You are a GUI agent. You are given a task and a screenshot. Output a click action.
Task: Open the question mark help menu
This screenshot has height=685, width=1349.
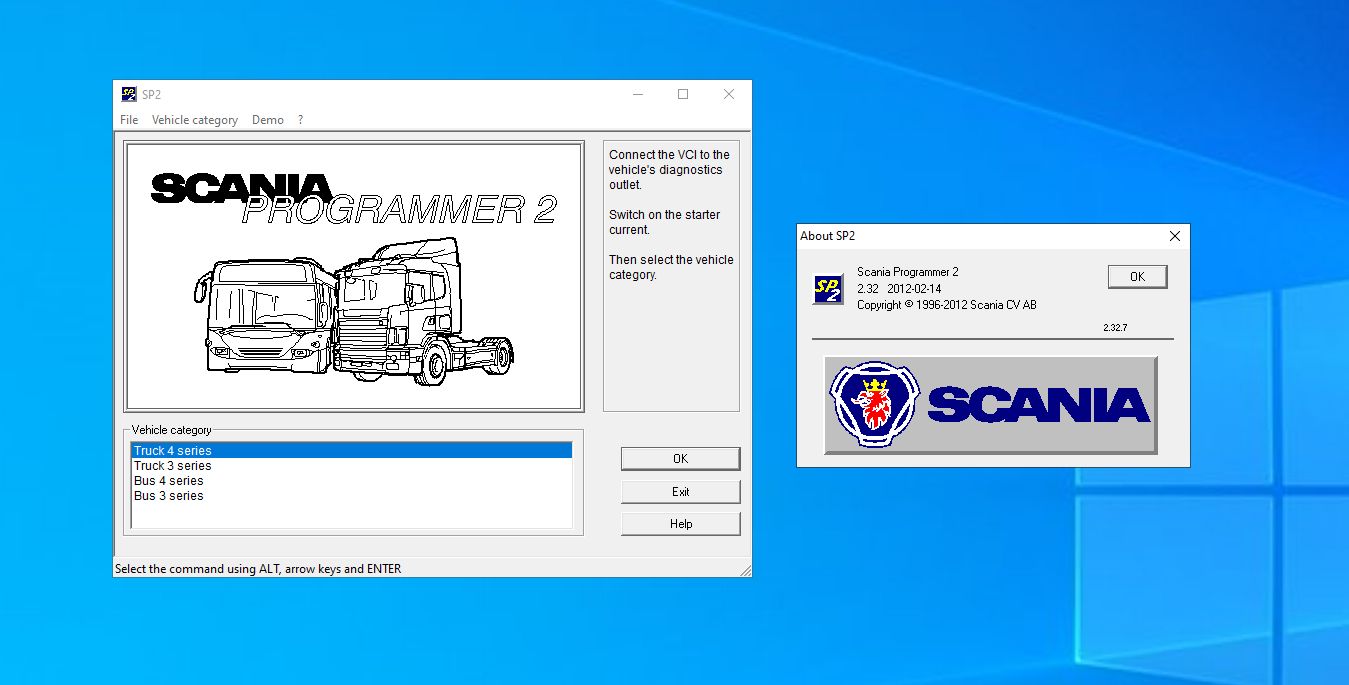click(x=300, y=120)
